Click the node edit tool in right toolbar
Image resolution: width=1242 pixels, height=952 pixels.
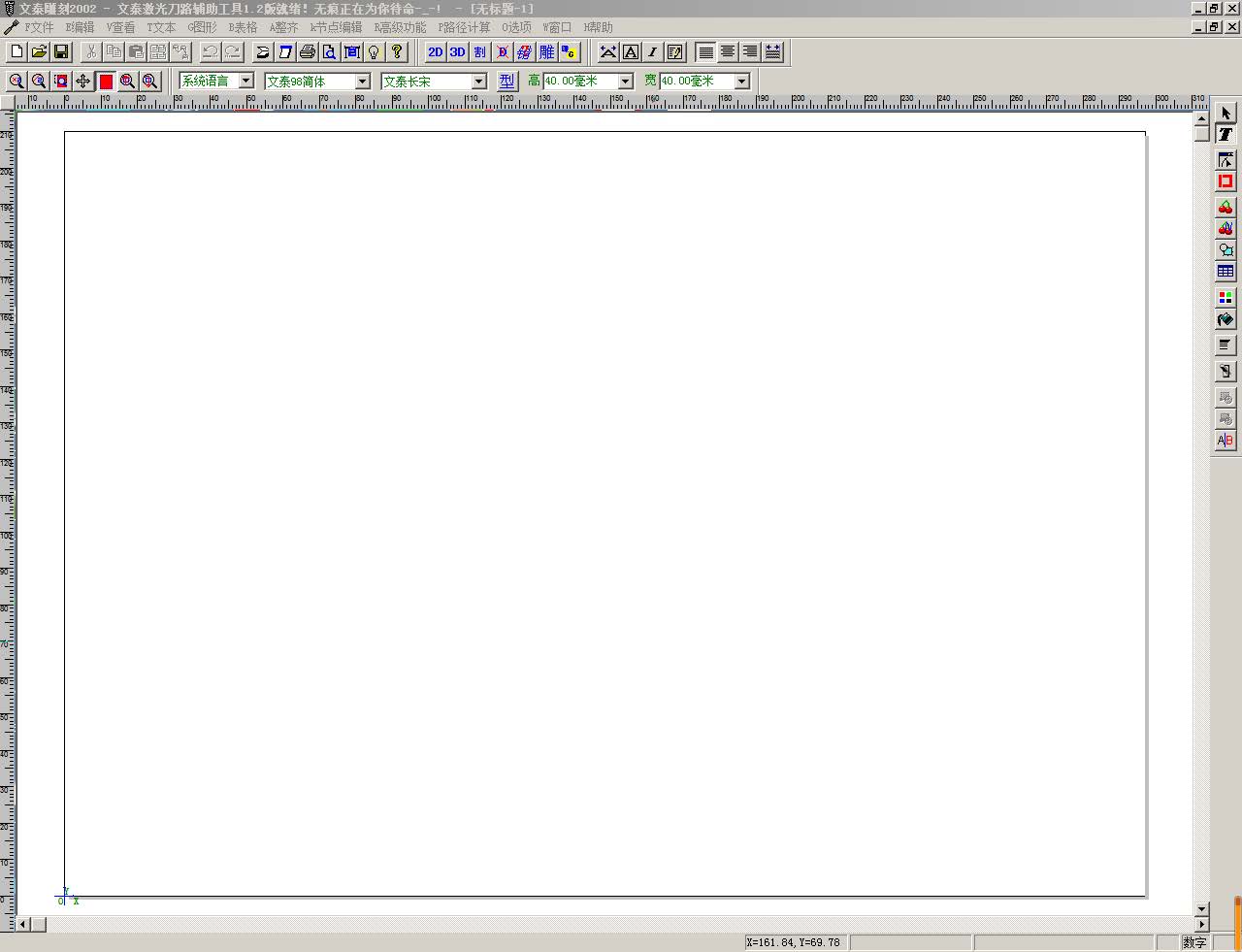[x=1226, y=160]
